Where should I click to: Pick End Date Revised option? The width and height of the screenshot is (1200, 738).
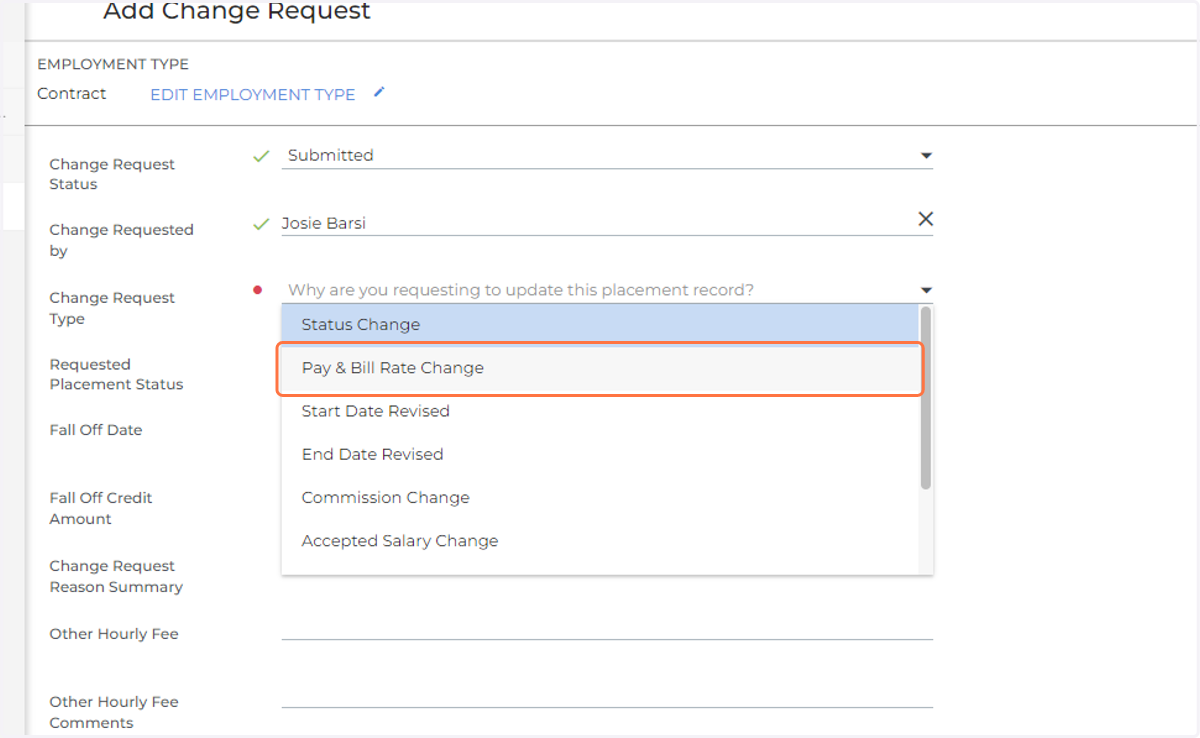click(x=599, y=454)
